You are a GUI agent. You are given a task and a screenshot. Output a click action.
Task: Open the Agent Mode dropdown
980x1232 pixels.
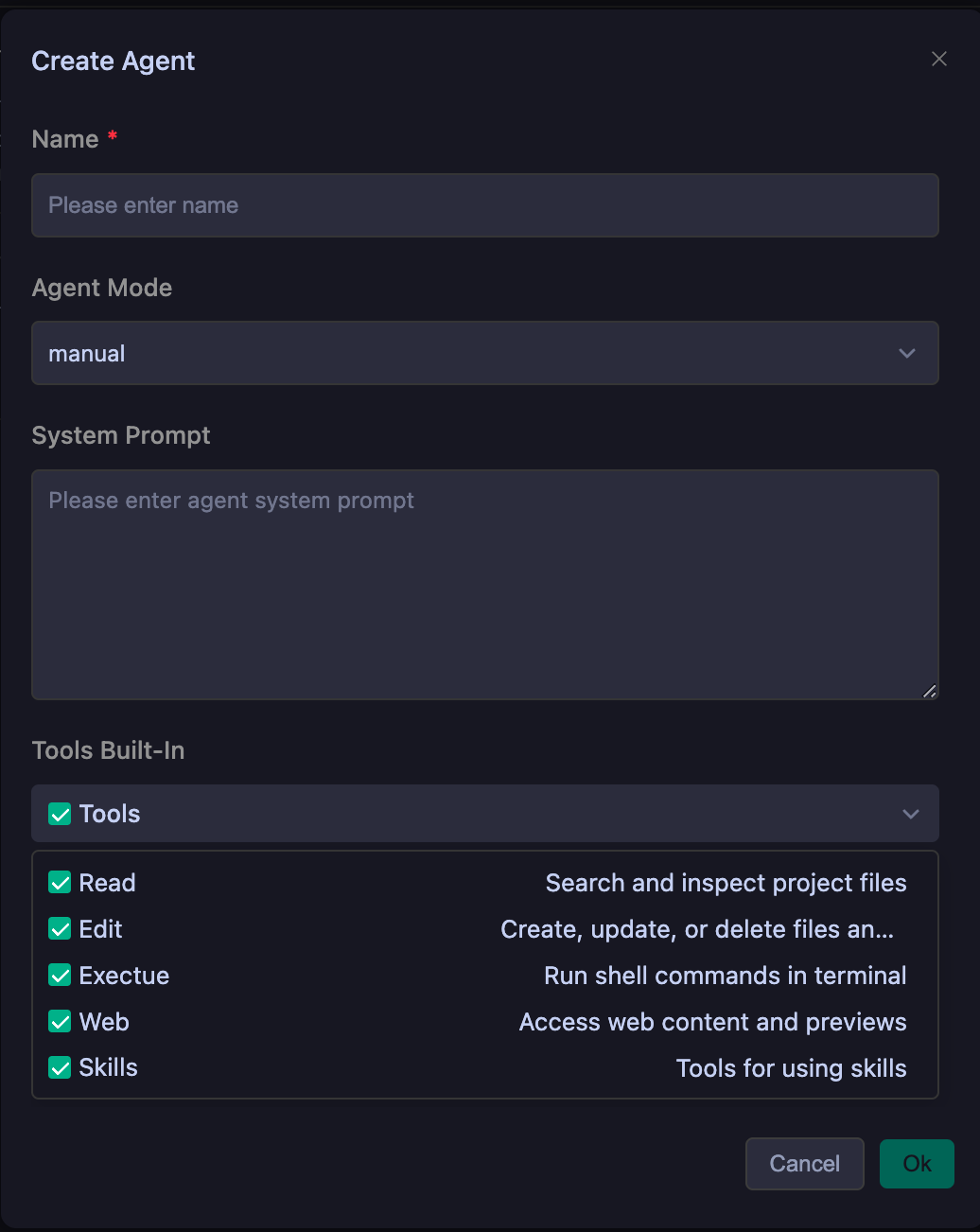[x=484, y=353]
